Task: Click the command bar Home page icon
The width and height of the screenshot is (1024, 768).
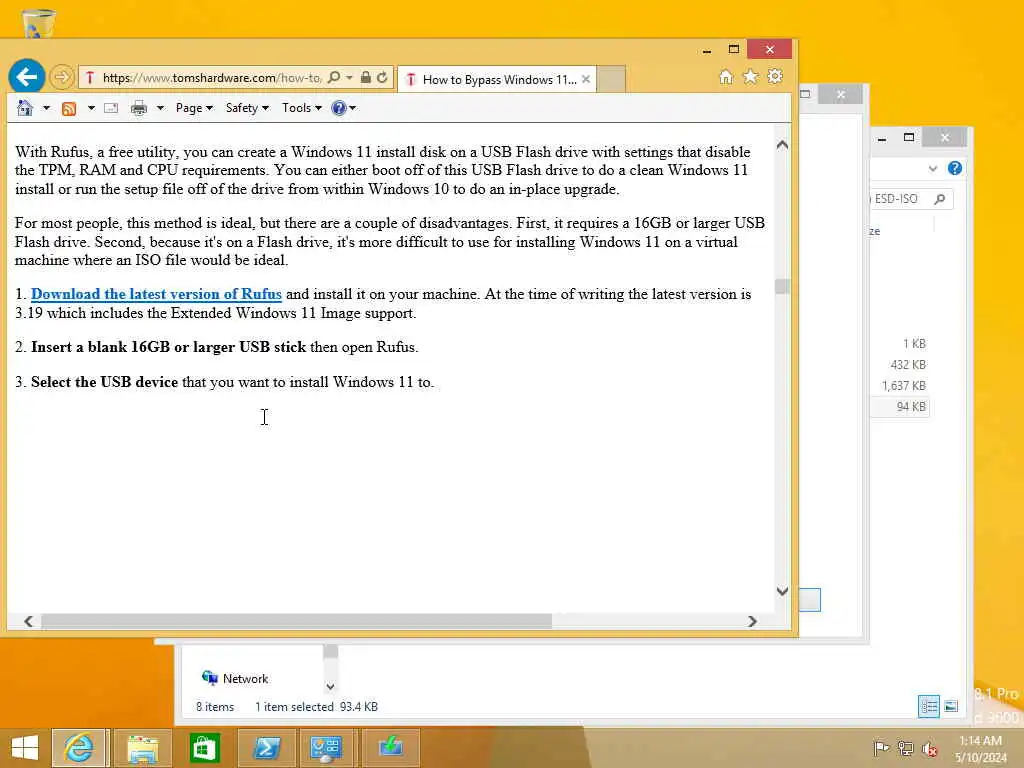Action: [25, 108]
